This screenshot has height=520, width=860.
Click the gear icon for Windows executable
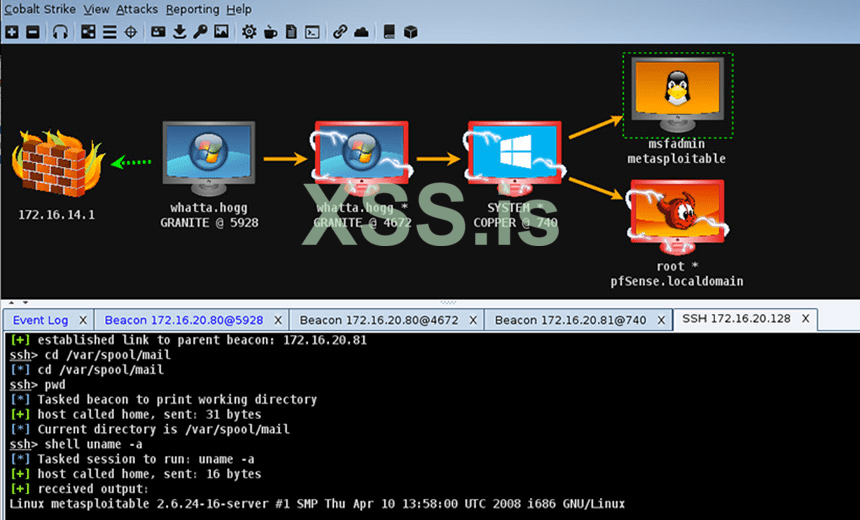(x=249, y=32)
